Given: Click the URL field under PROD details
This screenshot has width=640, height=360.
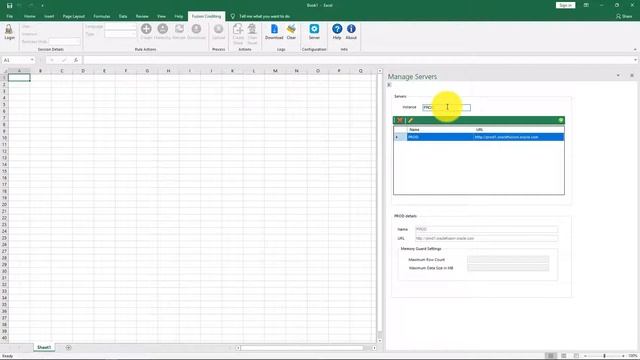Looking at the screenshot, I should coord(486,238).
